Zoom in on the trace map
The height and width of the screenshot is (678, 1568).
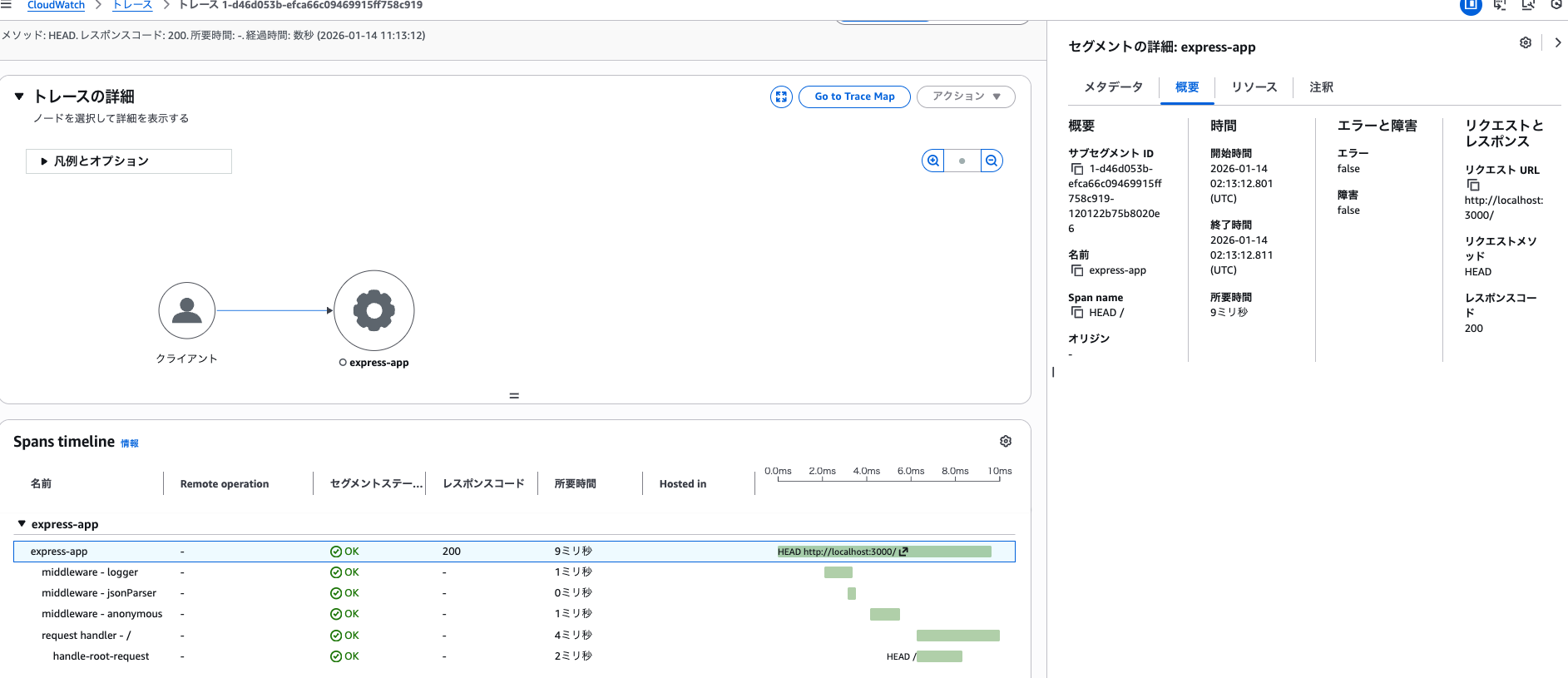(x=933, y=161)
